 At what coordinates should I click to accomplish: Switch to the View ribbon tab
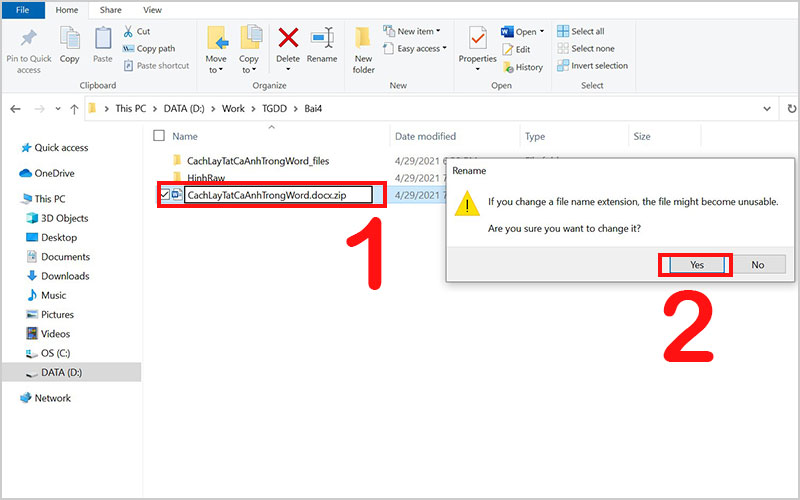click(152, 10)
